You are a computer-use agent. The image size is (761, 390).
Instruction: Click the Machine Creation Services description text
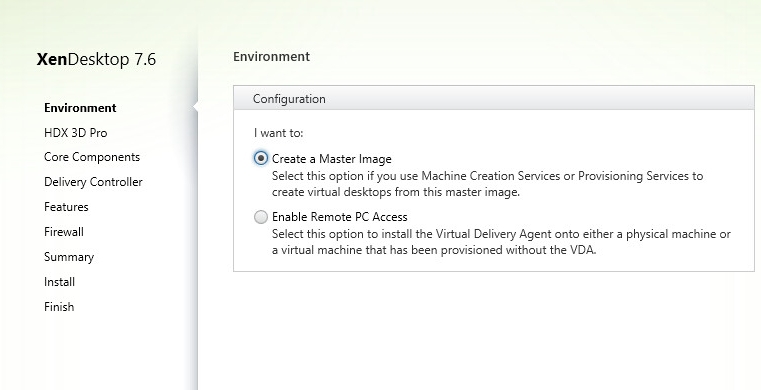point(487,184)
